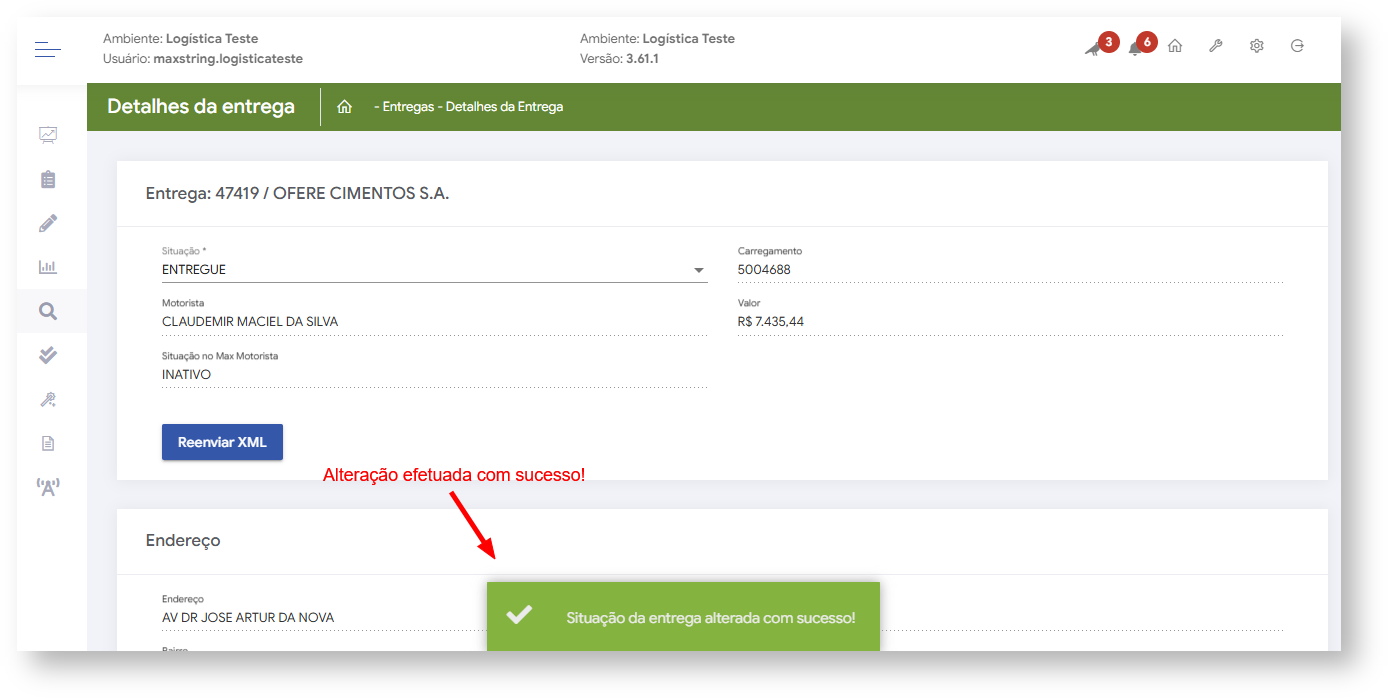Viewport: 1389px width, 699px height.
Task: Click the Endereço section heading
Action: 183,540
